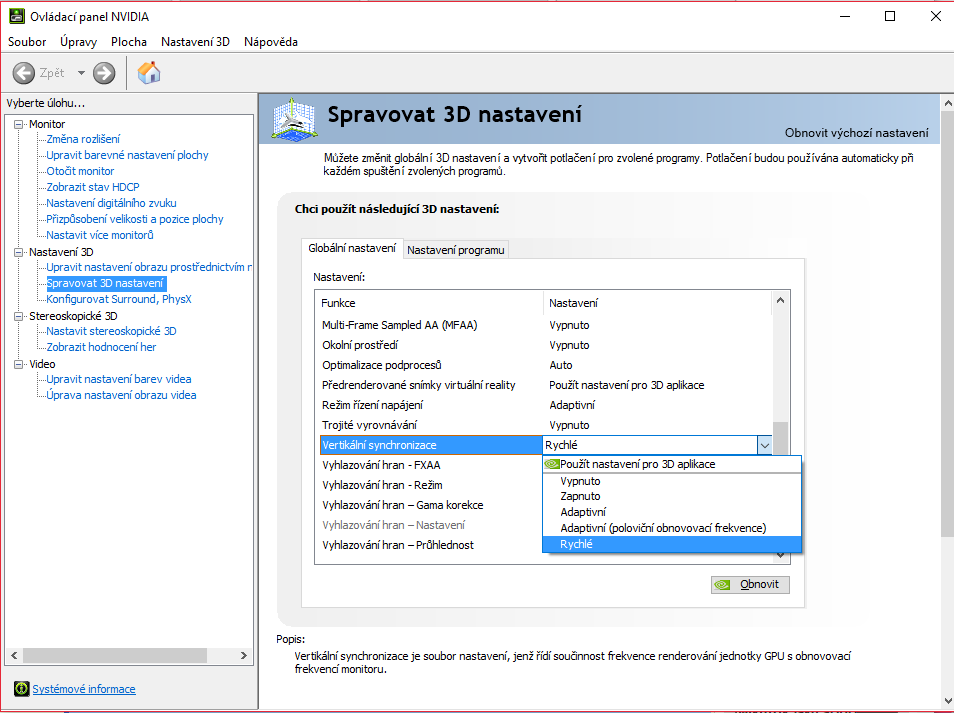
Task: Choose Adaptivní in vertical sync list
Action: [x=672, y=512]
